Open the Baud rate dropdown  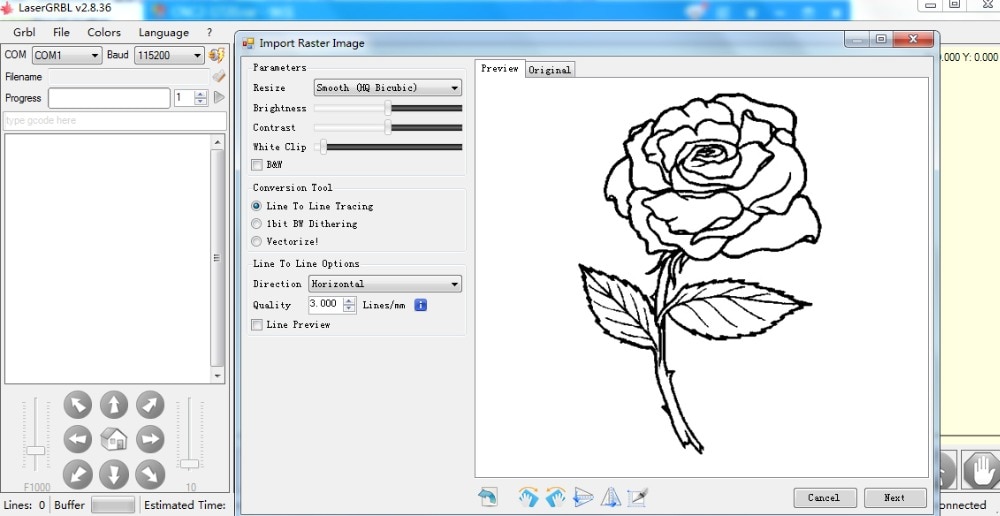169,55
